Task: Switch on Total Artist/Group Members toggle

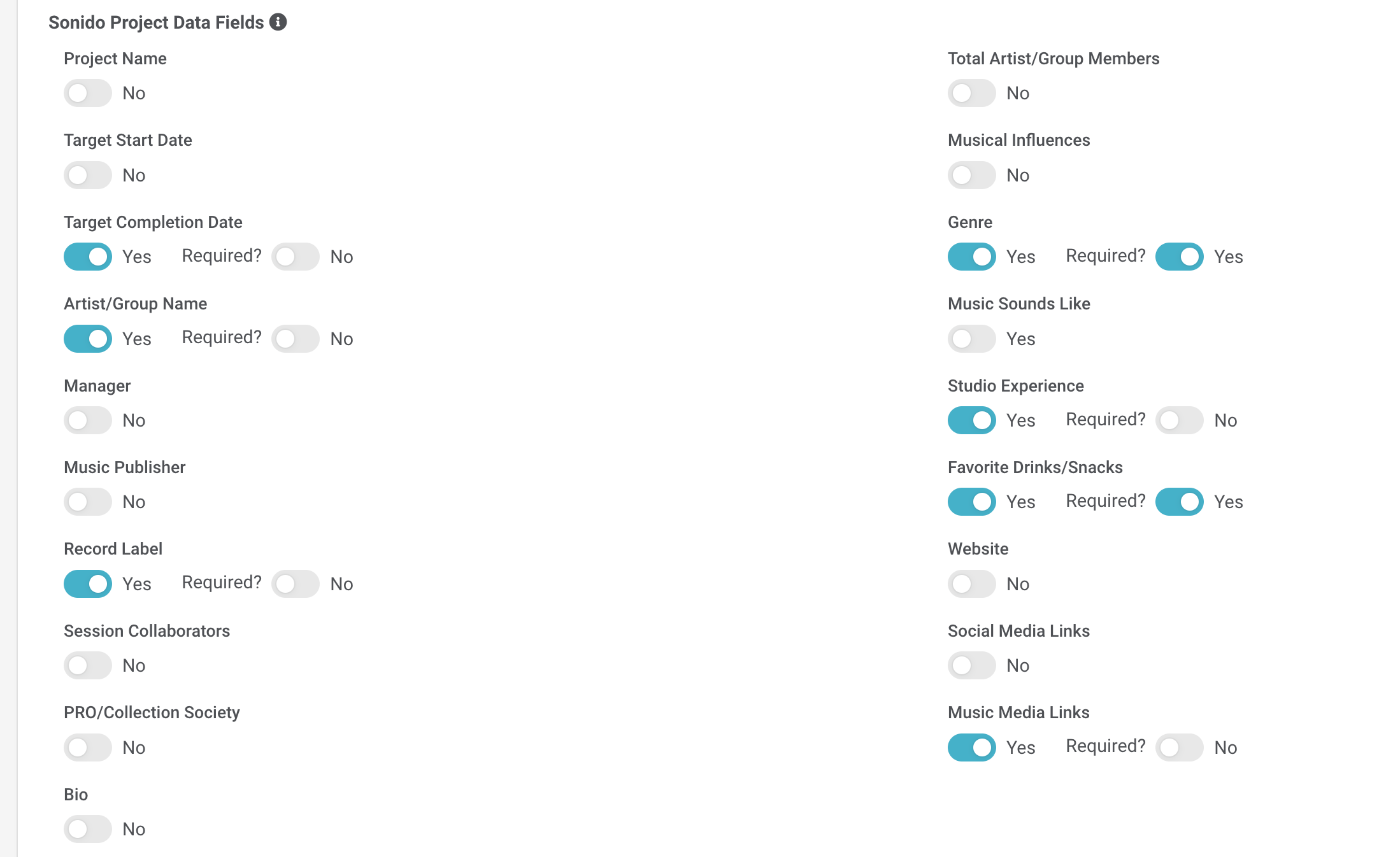Action: 972,94
